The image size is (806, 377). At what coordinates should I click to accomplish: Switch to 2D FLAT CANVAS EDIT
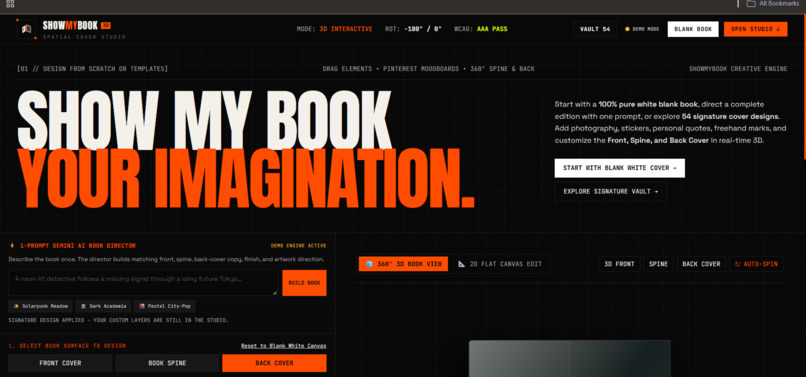(x=500, y=264)
